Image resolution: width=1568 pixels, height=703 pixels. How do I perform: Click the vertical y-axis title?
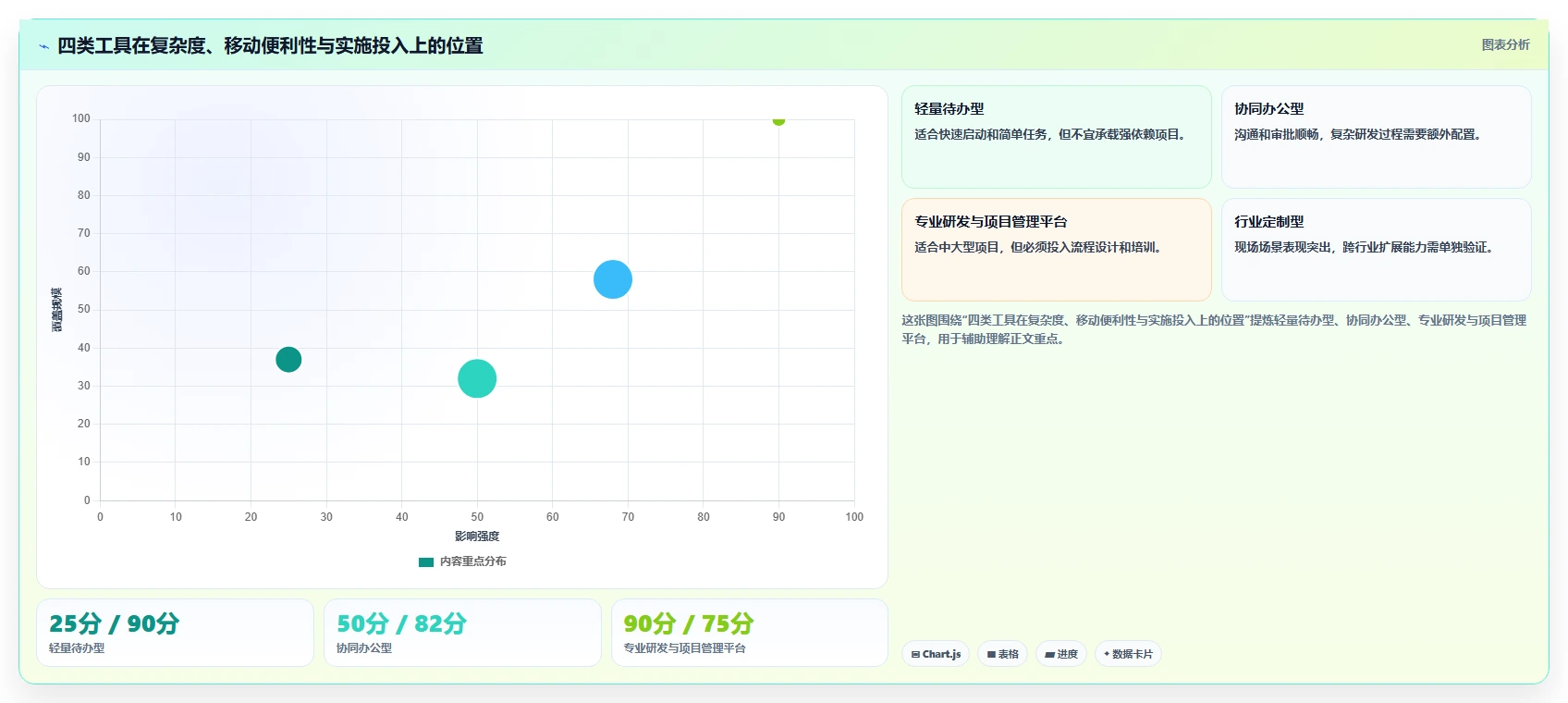57,310
